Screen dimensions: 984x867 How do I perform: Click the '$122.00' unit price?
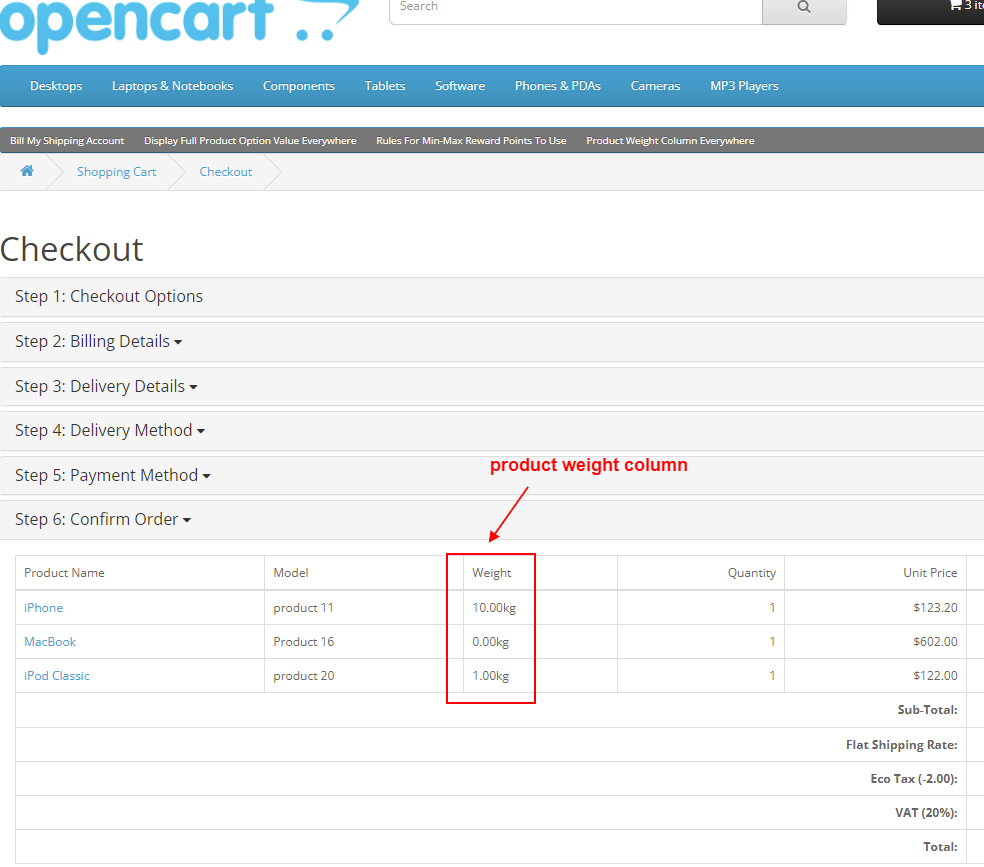tap(935, 676)
